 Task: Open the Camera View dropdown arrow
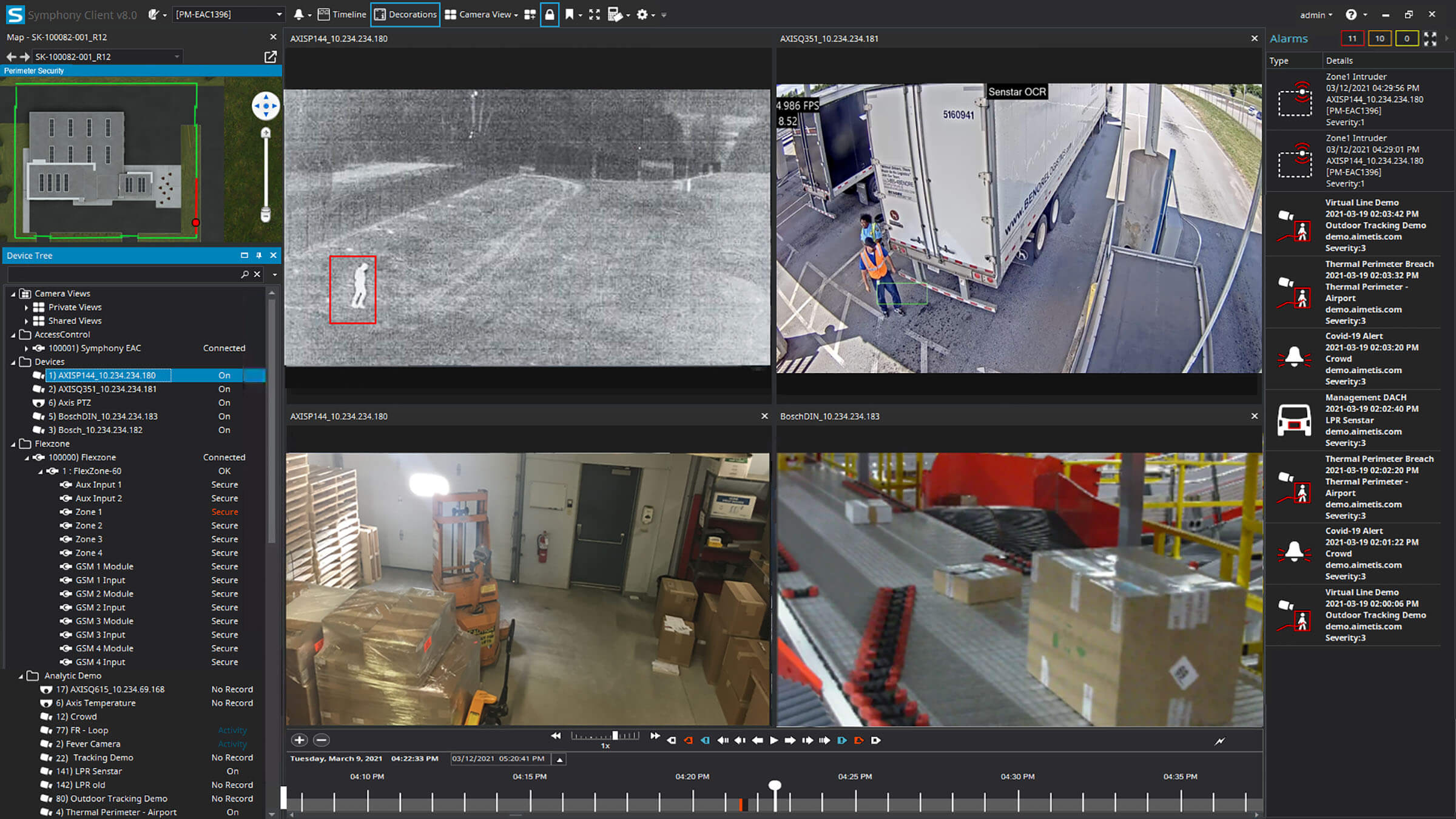pyautogui.click(x=513, y=15)
